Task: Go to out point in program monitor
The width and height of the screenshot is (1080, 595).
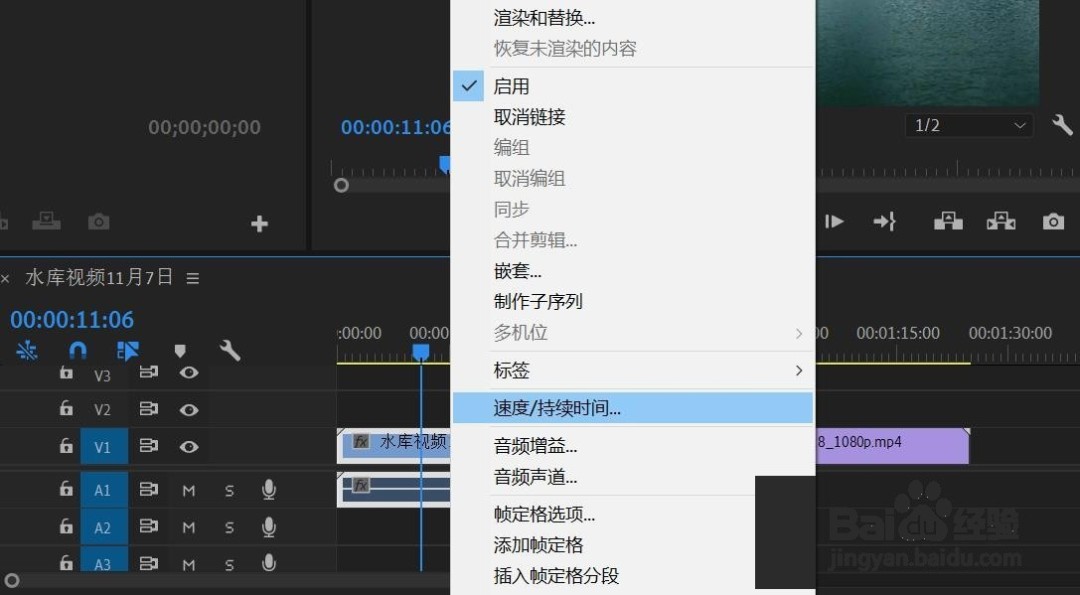Action: pyautogui.click(x=884, y=222)
